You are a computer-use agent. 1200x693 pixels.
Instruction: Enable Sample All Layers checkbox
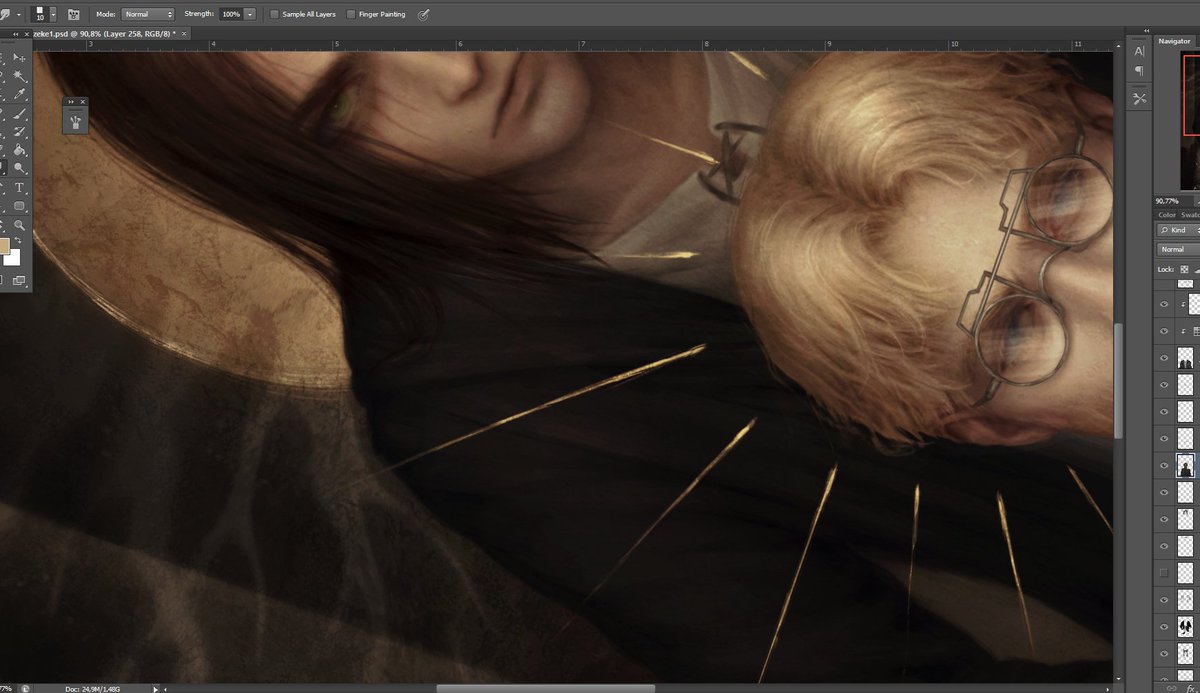pyautogui.click(x=274, y=14)
